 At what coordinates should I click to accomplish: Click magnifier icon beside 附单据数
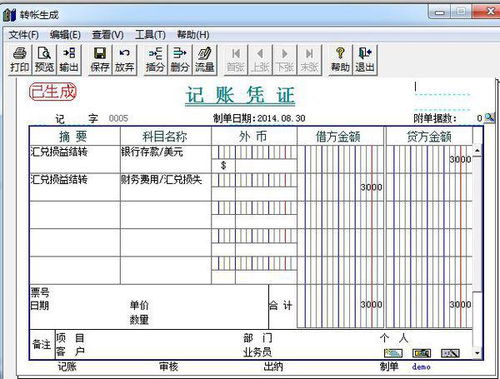coord(489,118)
